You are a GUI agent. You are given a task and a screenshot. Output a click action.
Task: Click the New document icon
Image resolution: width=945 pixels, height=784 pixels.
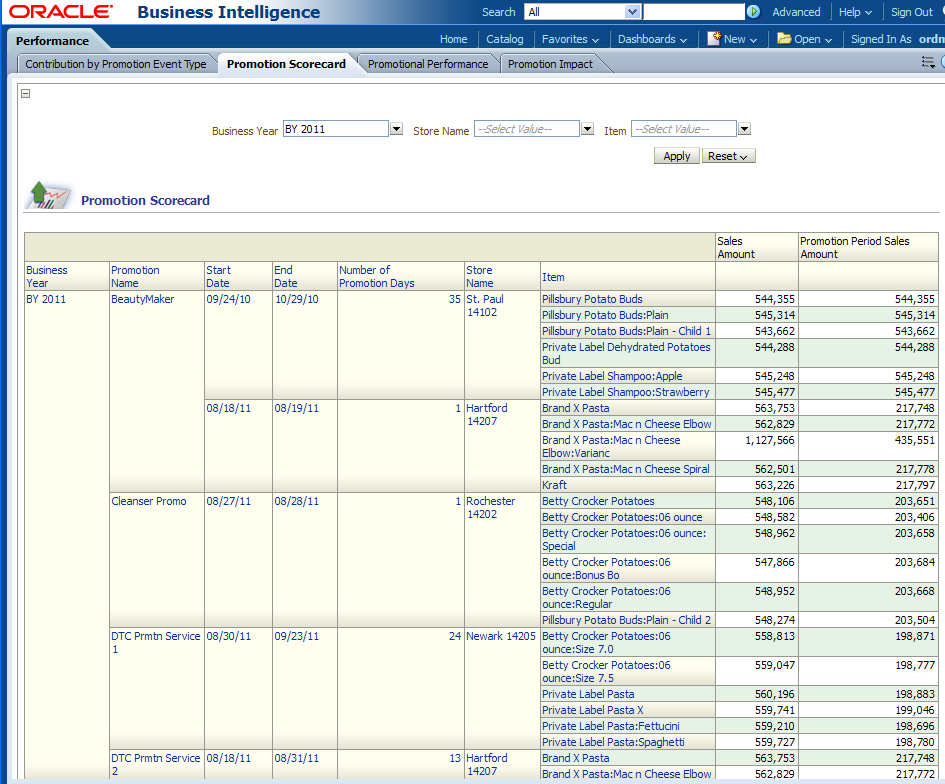pyautogui.click(x=714, y=38)
